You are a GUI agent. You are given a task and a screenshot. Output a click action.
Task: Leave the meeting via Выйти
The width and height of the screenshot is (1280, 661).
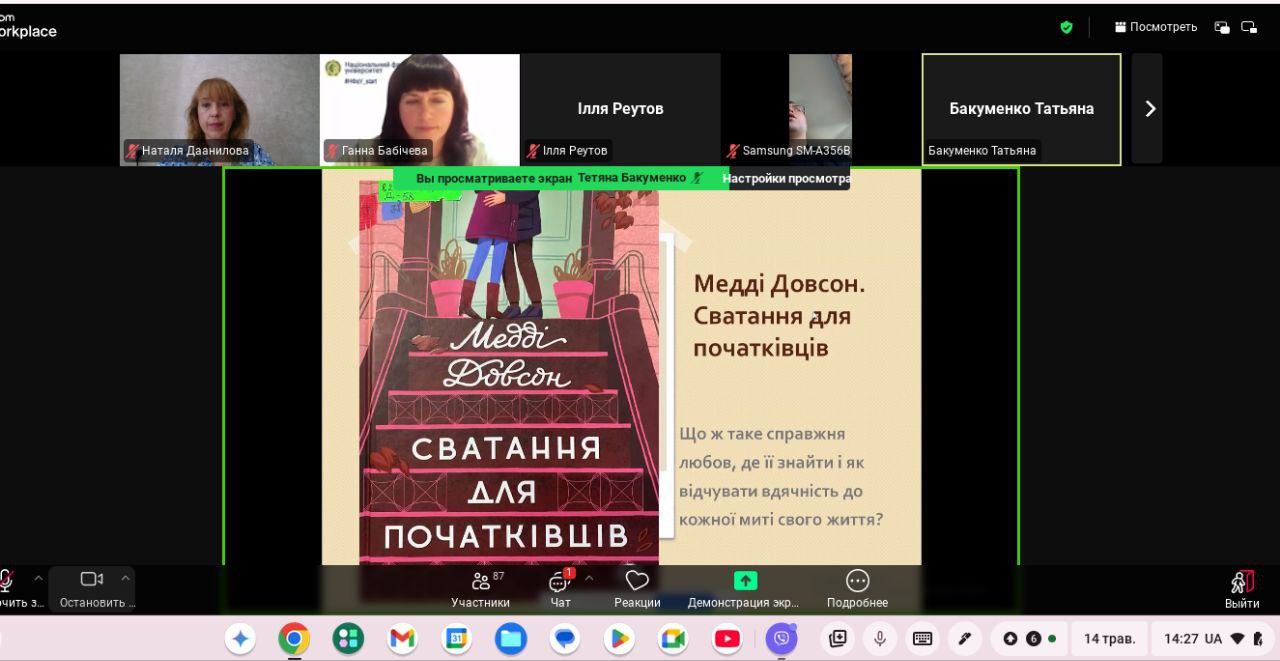1242,589
